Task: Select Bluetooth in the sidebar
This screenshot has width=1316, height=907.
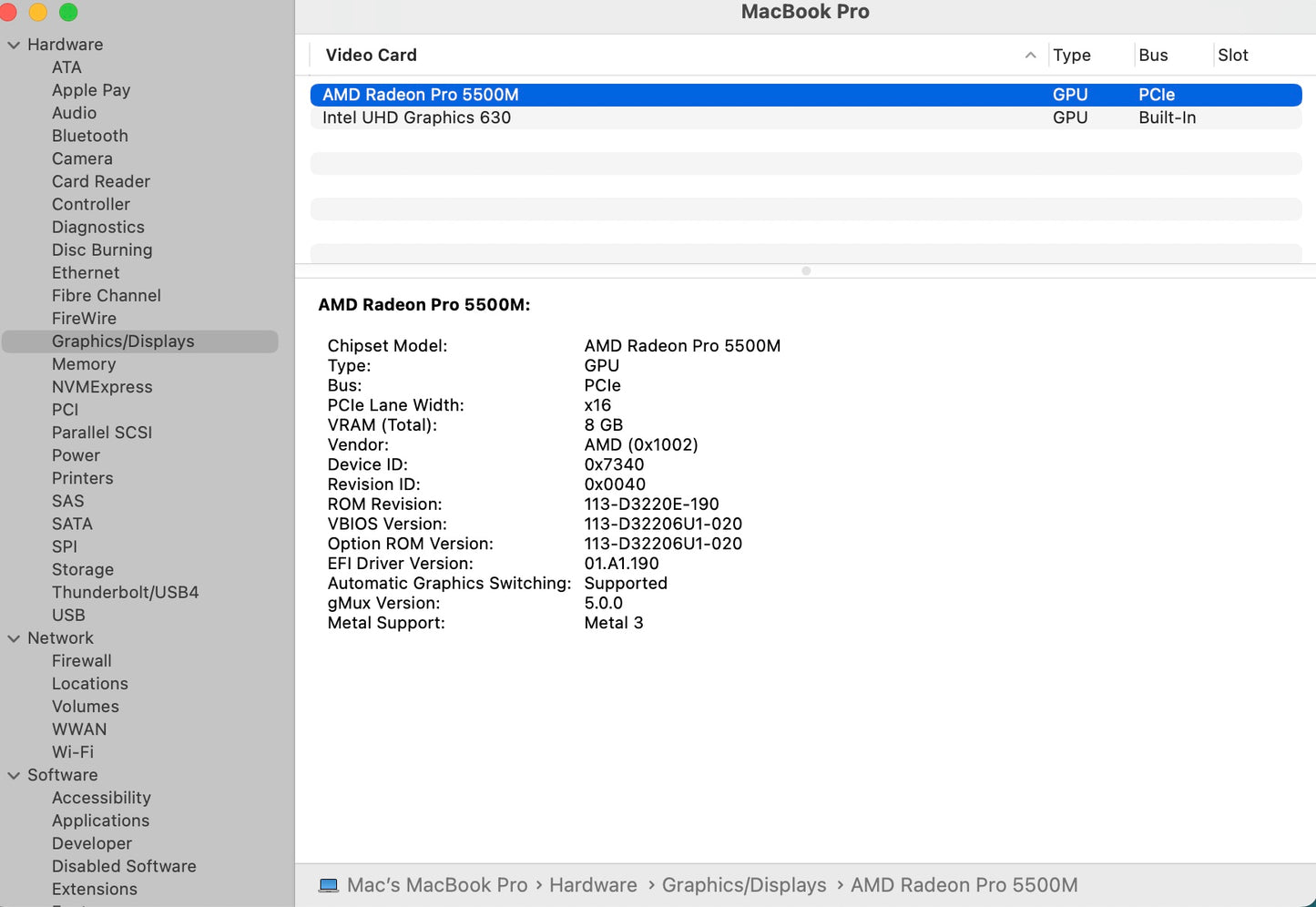Action: pos(89,135)
